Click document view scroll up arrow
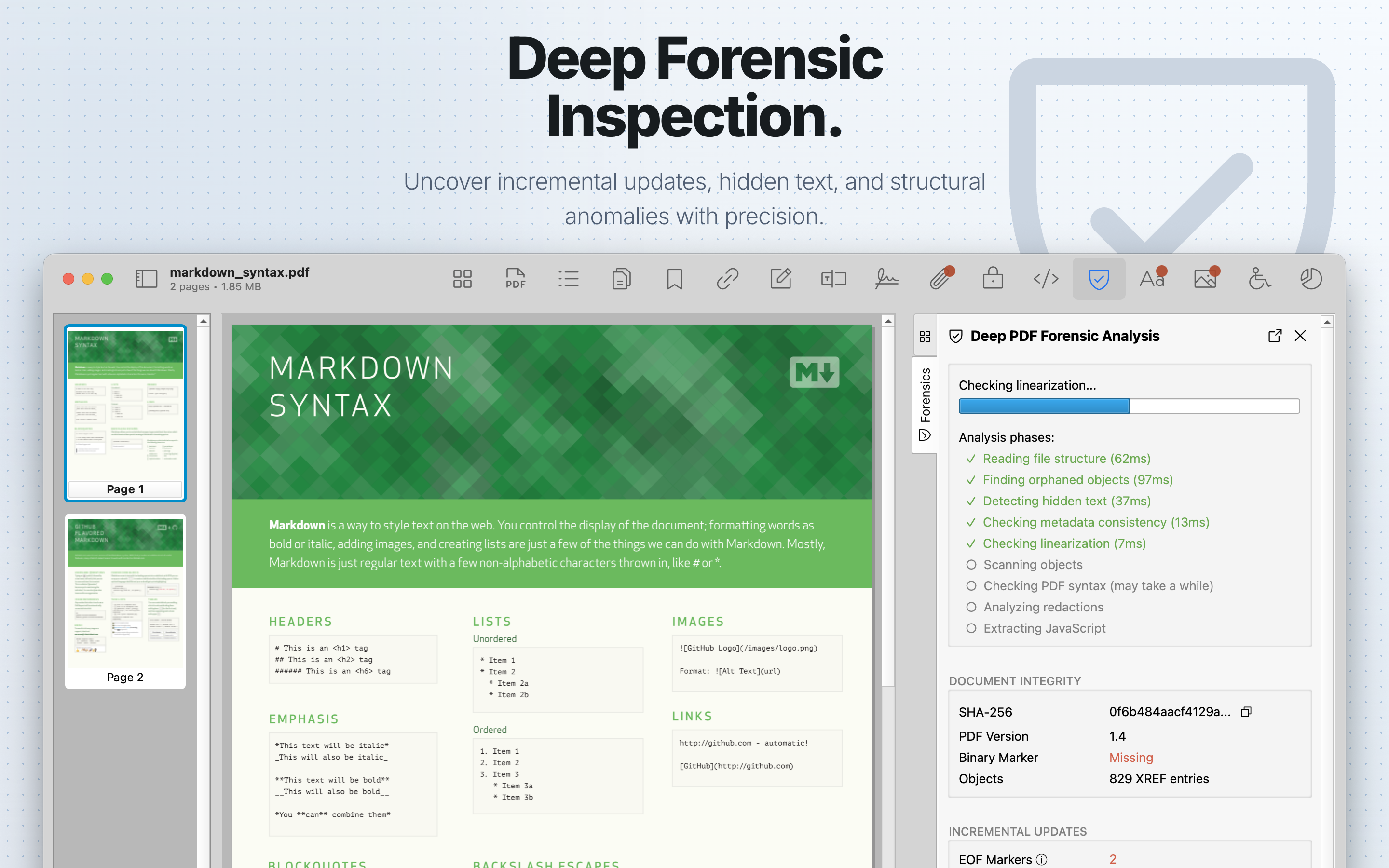This screenshot has height=868, width=1389. (x=888, y=322)
